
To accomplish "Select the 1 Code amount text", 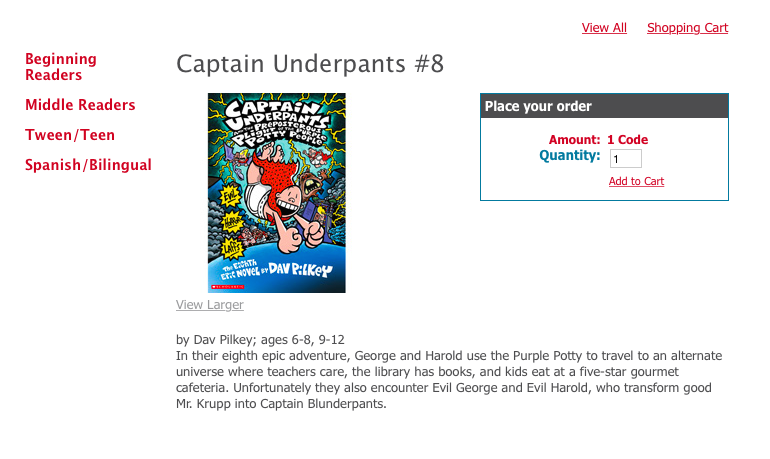I will click(x=628, y=140).
